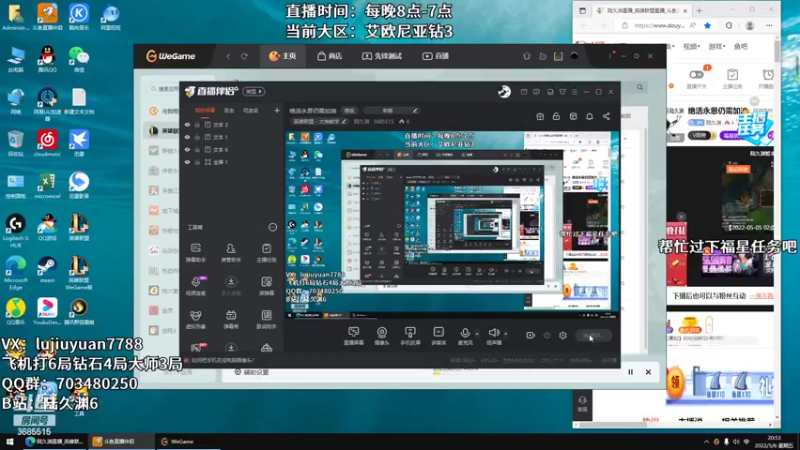Open Windows Start menu
The height and width of the screenshot is (450, 800).
(9, 441)
